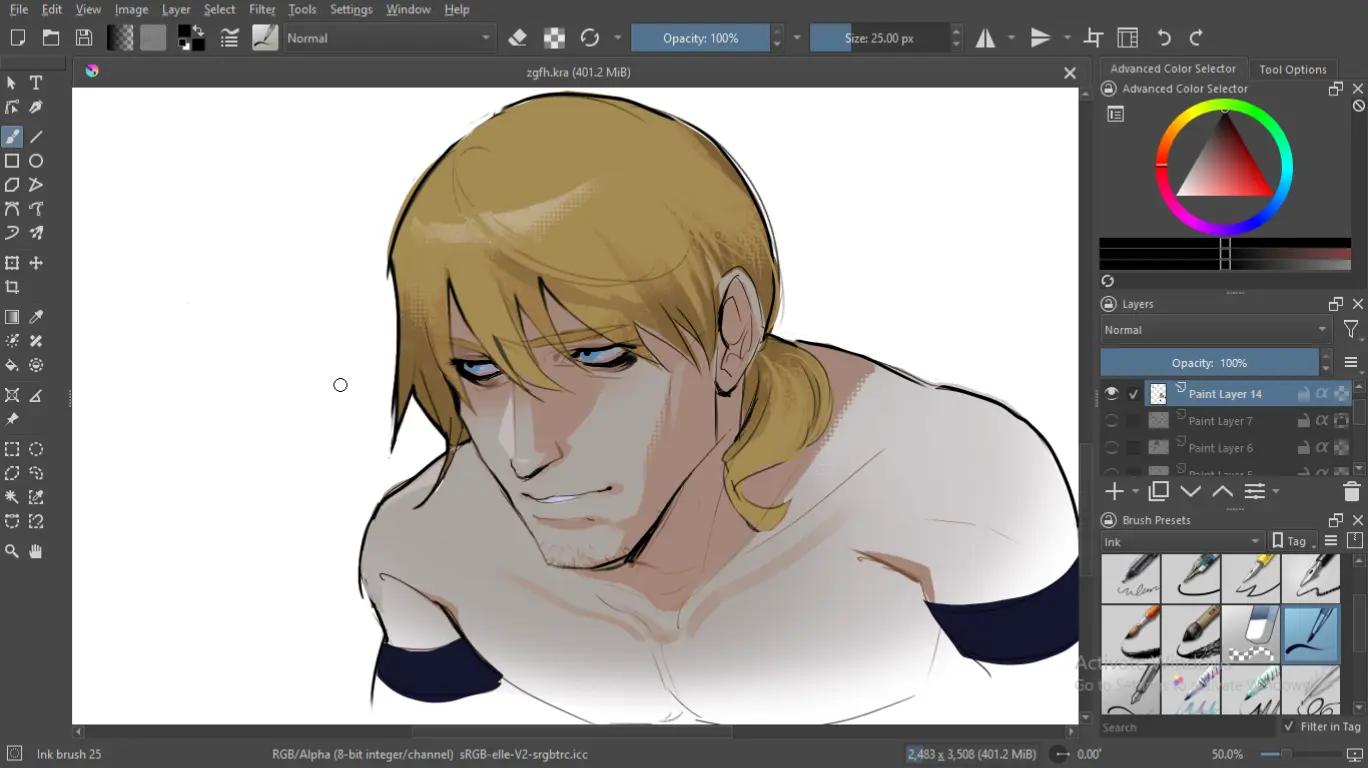
Task: Click the Tag button in Brush Presets
Action: (1294, 541)
